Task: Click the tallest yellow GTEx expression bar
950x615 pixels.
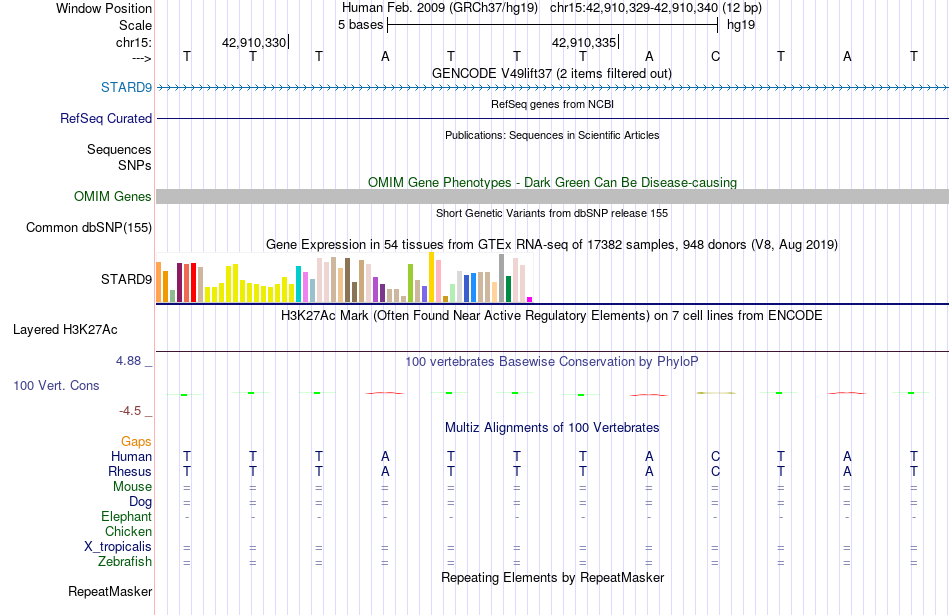Action: point(431,277)
